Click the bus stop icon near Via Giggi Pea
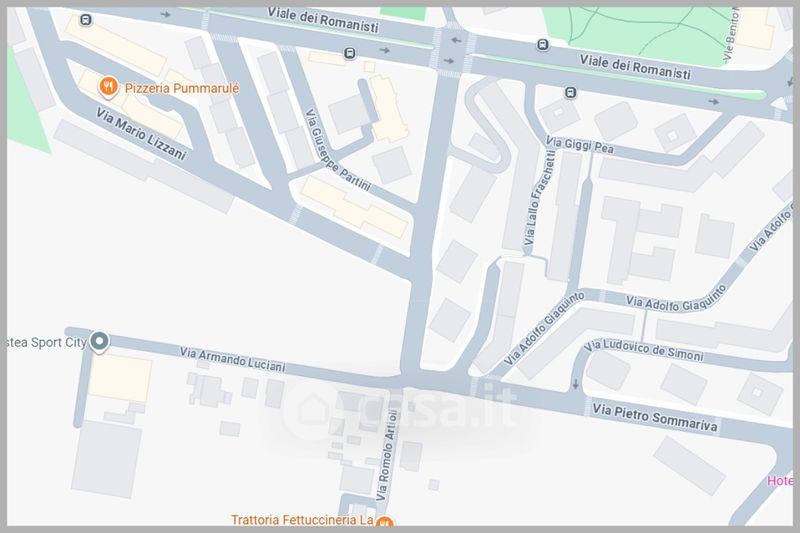 [x=570, y=93]
